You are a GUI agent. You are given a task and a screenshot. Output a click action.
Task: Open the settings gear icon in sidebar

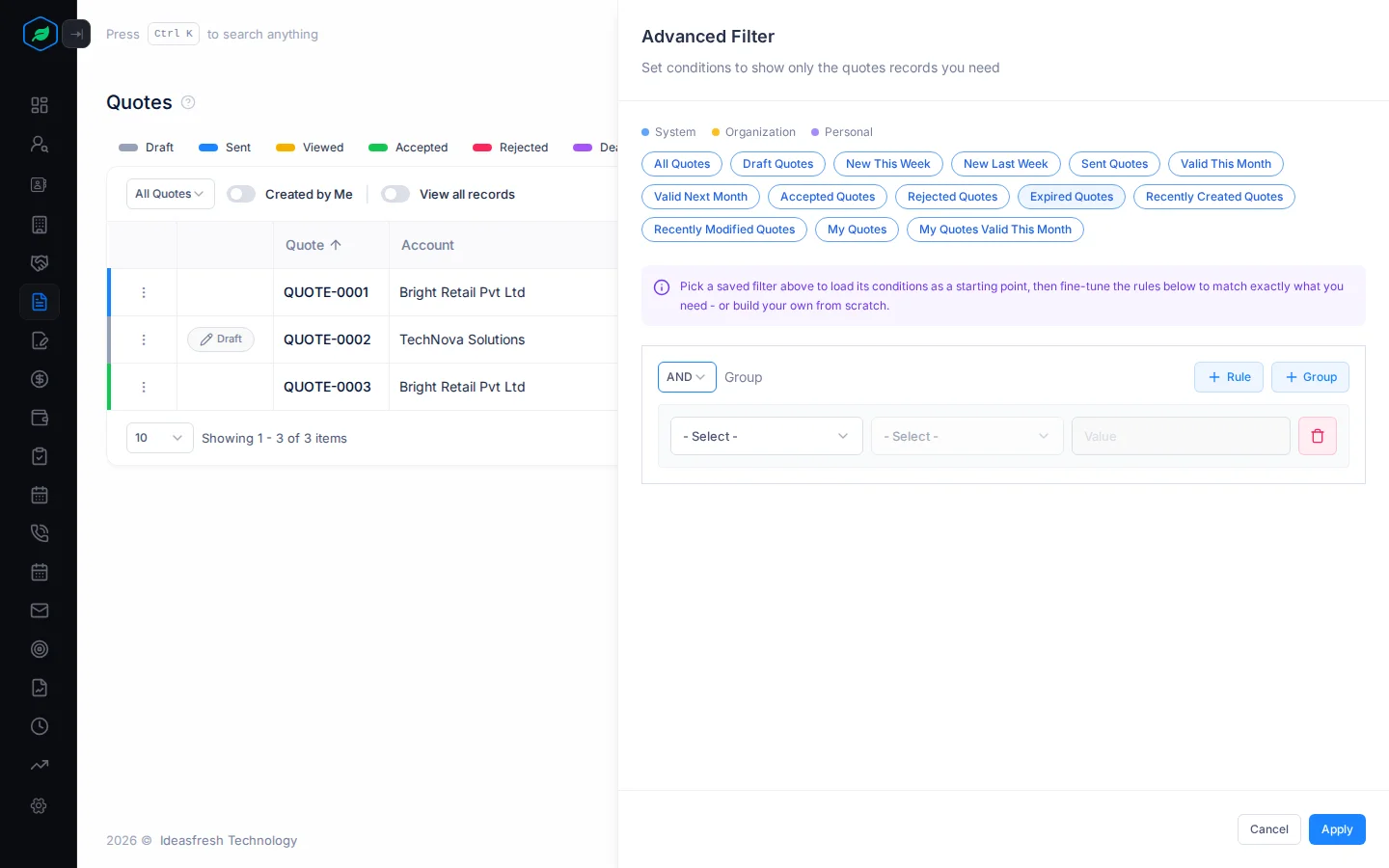click(x=40, y=805)
